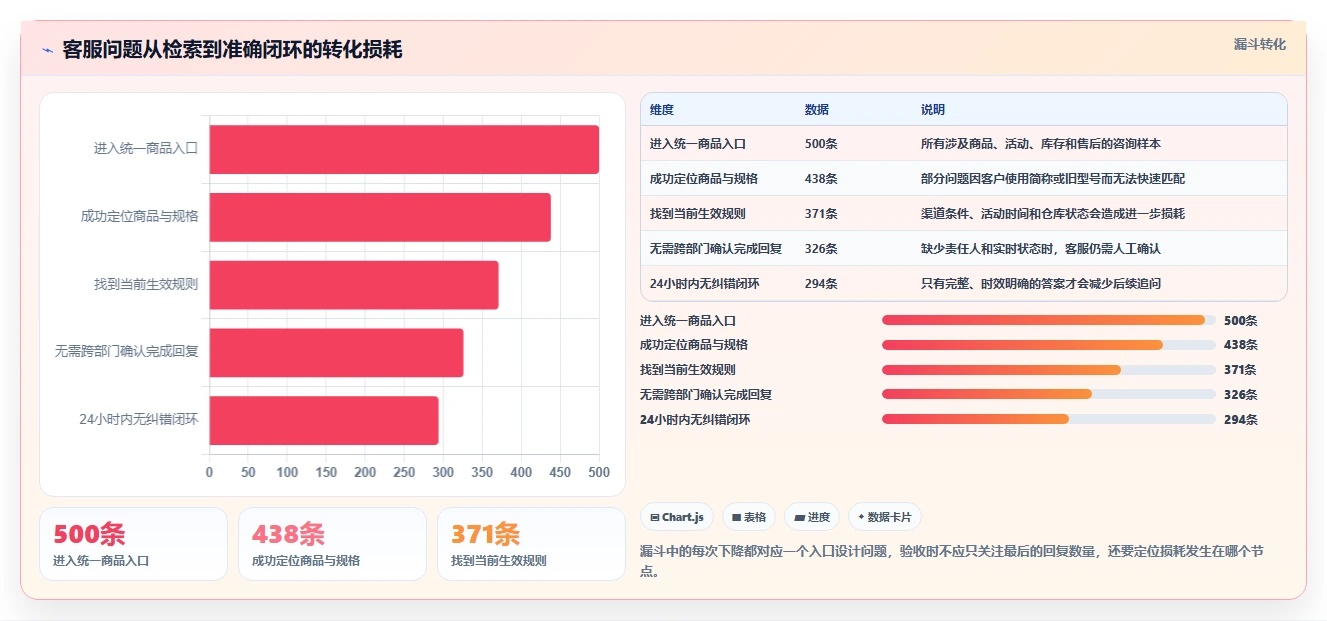
Task: Open the 438条 成功定位商品与规格 stat card
Action: (x=332, y=544)
